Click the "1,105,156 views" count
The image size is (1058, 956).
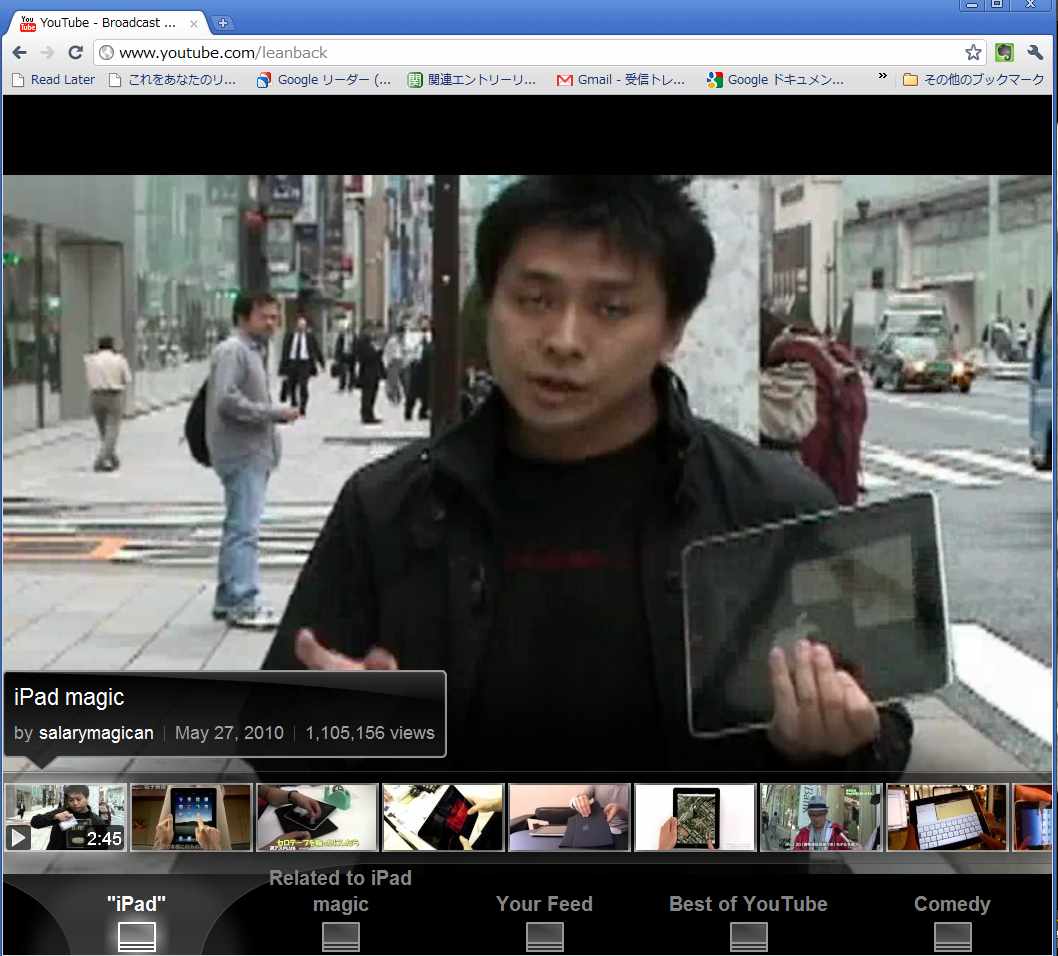[370, 733]
